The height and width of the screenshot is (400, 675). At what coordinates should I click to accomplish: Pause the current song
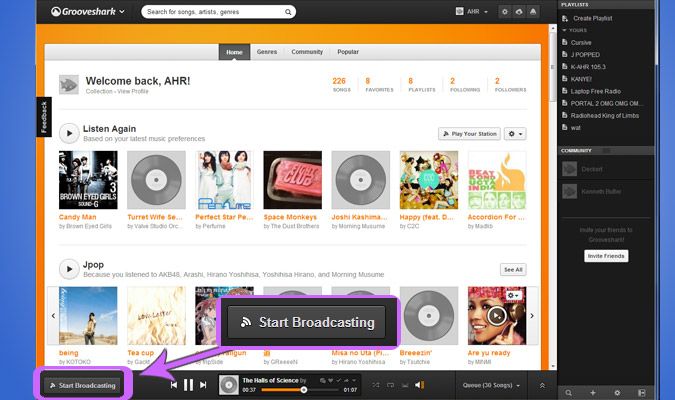(x=189, y=385)
